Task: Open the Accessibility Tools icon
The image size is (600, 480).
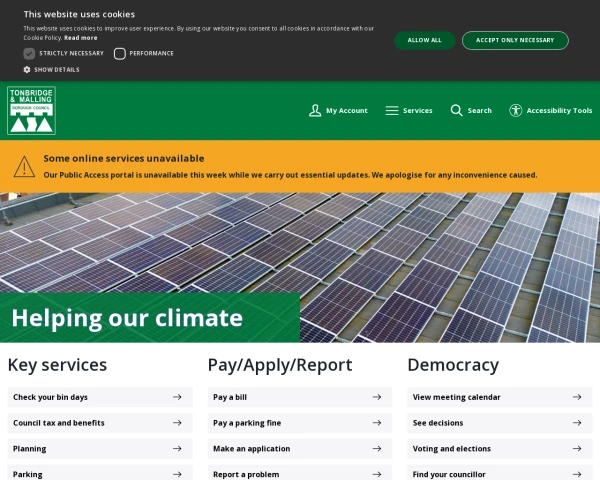Action: point(516,110)
